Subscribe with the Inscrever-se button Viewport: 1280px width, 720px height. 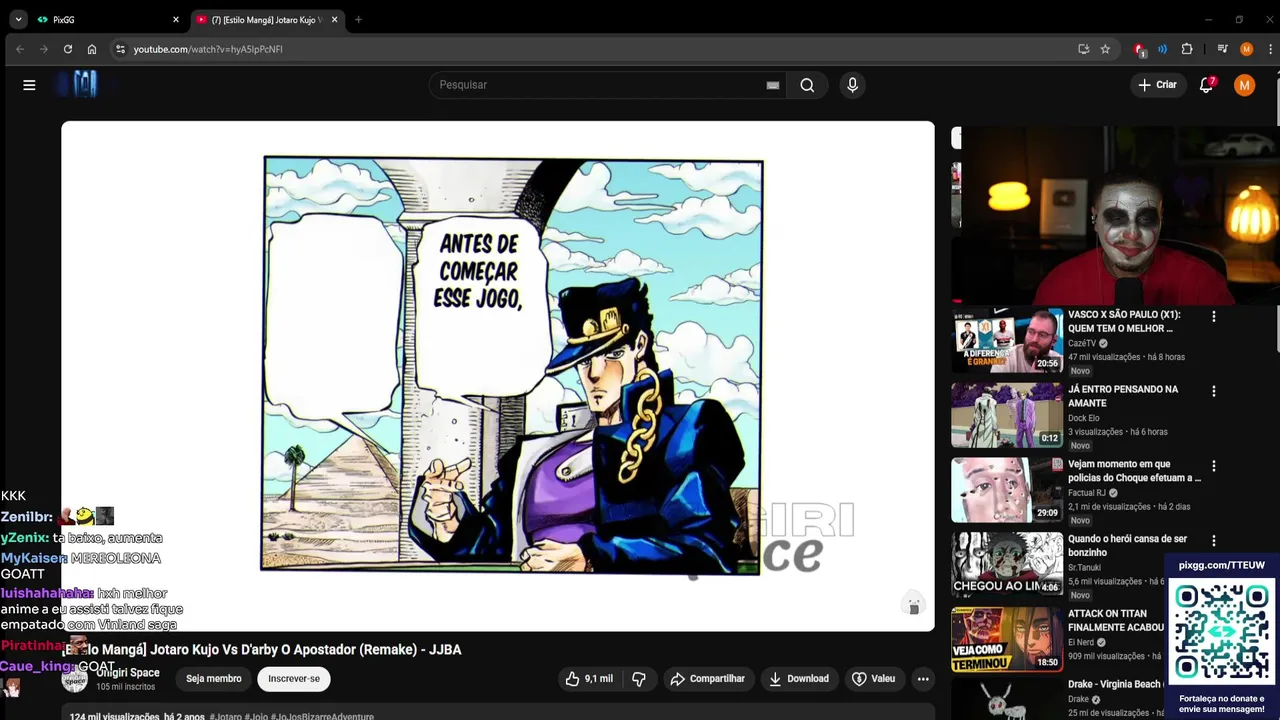pyautogui.click(x=294, y=679)
